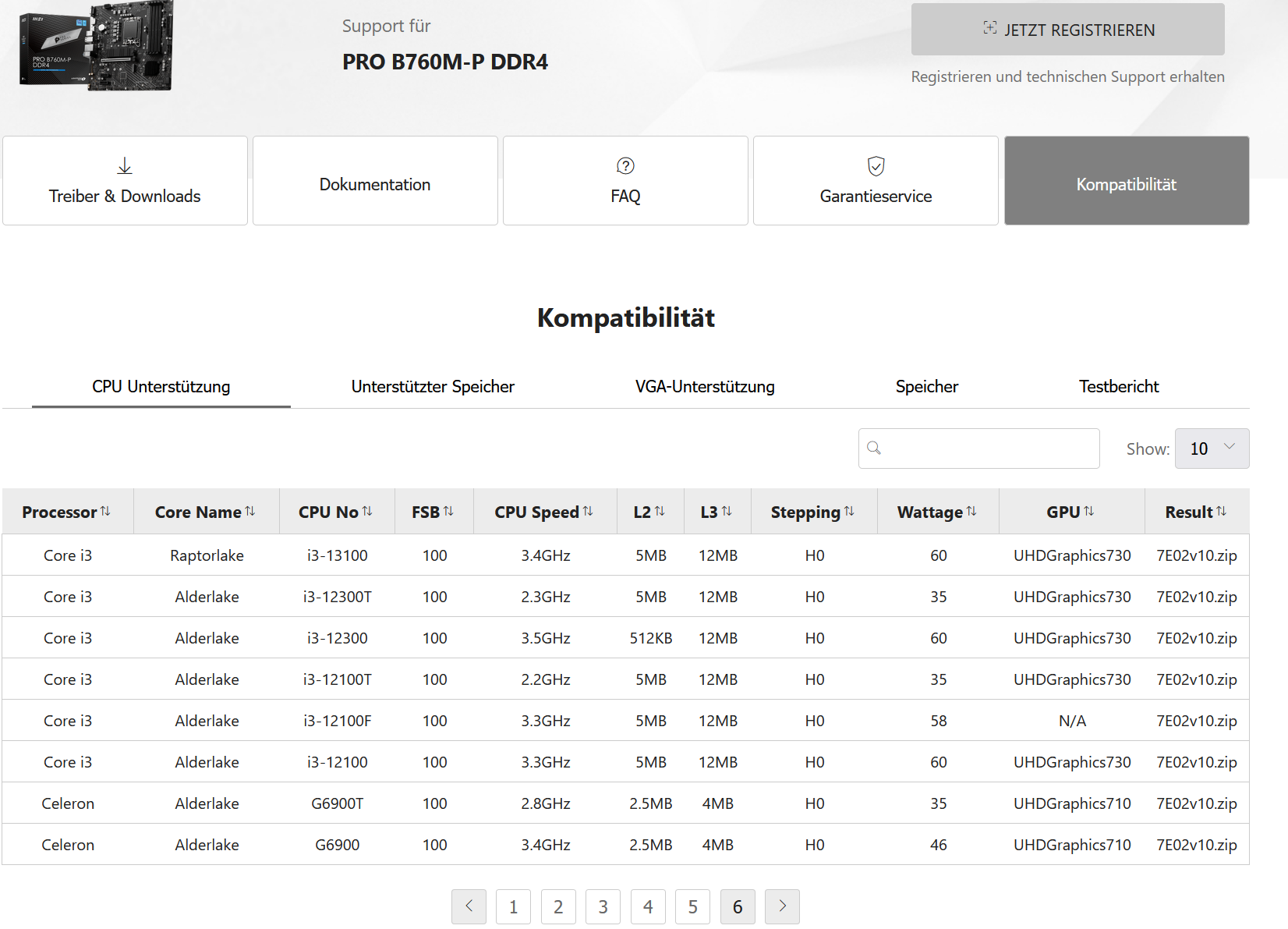The image size is (1288, 929).
Task: Click the magnifier search icon
Action: (x=874, y=448)
